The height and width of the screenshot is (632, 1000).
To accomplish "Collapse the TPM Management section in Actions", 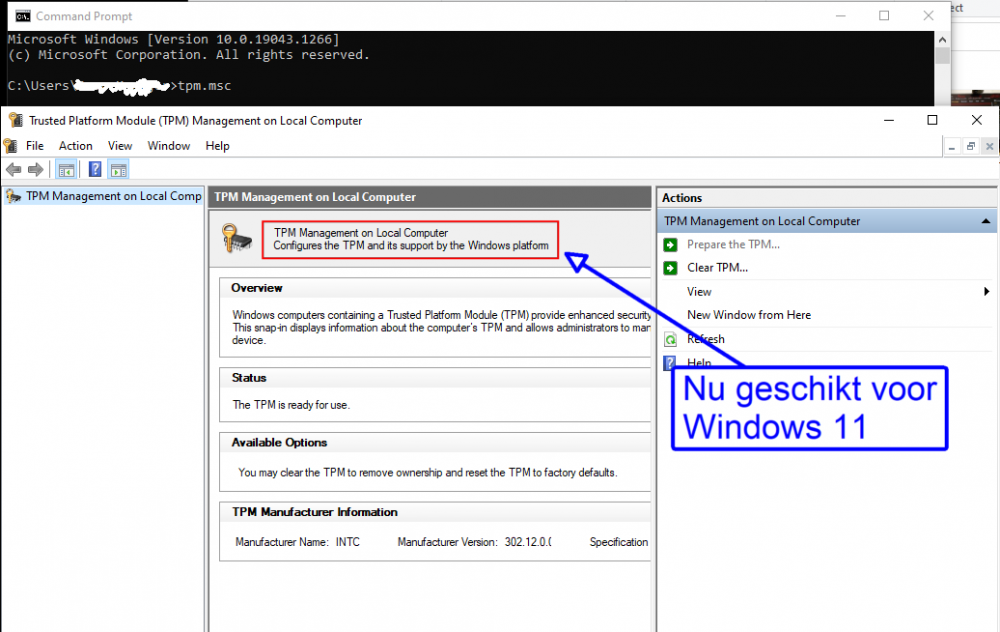I will [x=987, y=221].
